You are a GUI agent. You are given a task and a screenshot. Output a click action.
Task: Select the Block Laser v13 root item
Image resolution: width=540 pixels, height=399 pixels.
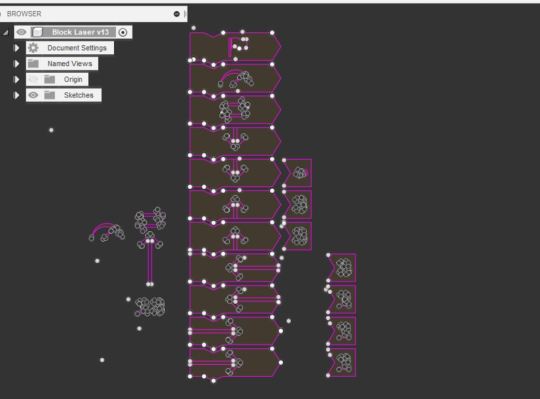point(80,32)
